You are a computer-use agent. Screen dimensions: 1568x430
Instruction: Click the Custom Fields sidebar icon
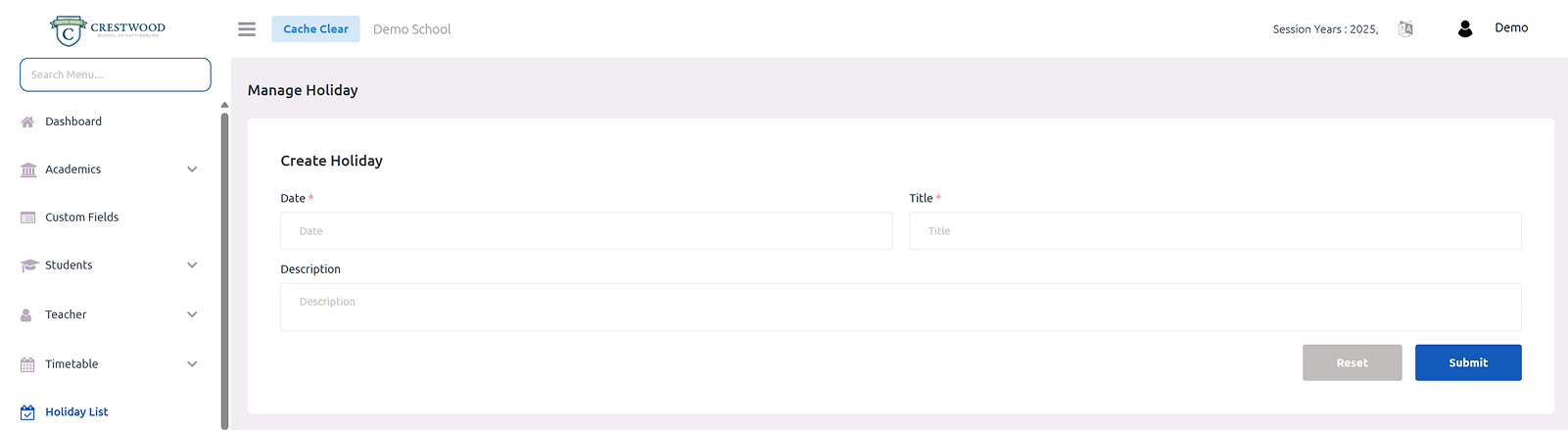[x=27, y=217]
